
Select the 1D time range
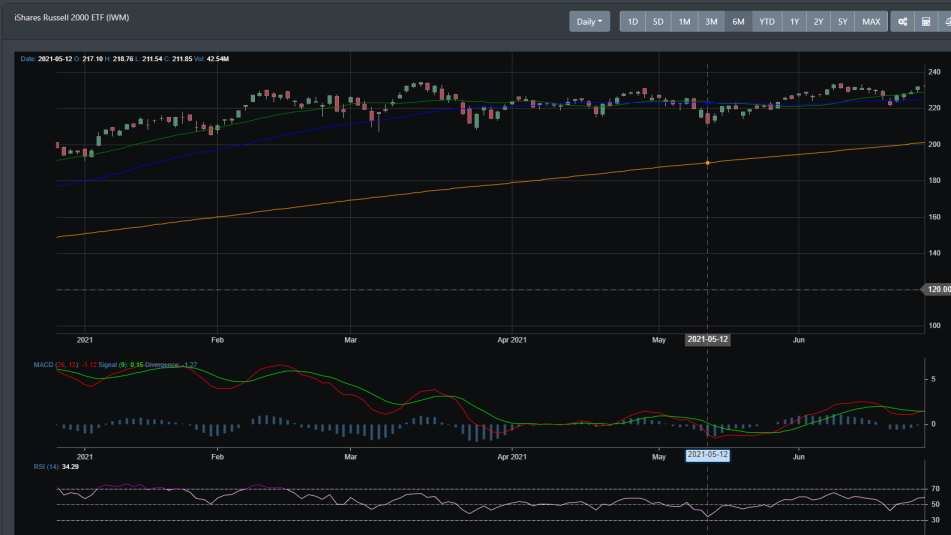tap(633, 22)
